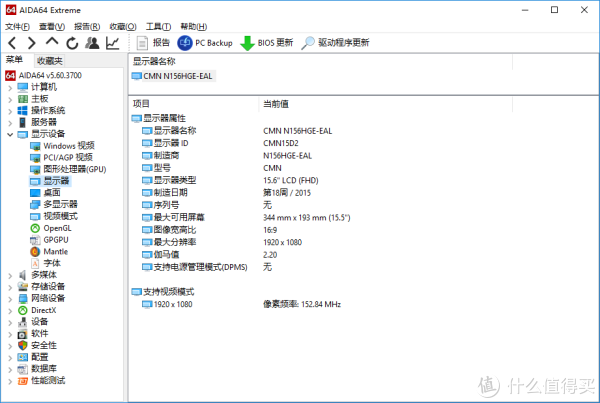The image size is (600, 403).
Task: Click the 设备 devices icon
Action: click(x=23, y=322)
